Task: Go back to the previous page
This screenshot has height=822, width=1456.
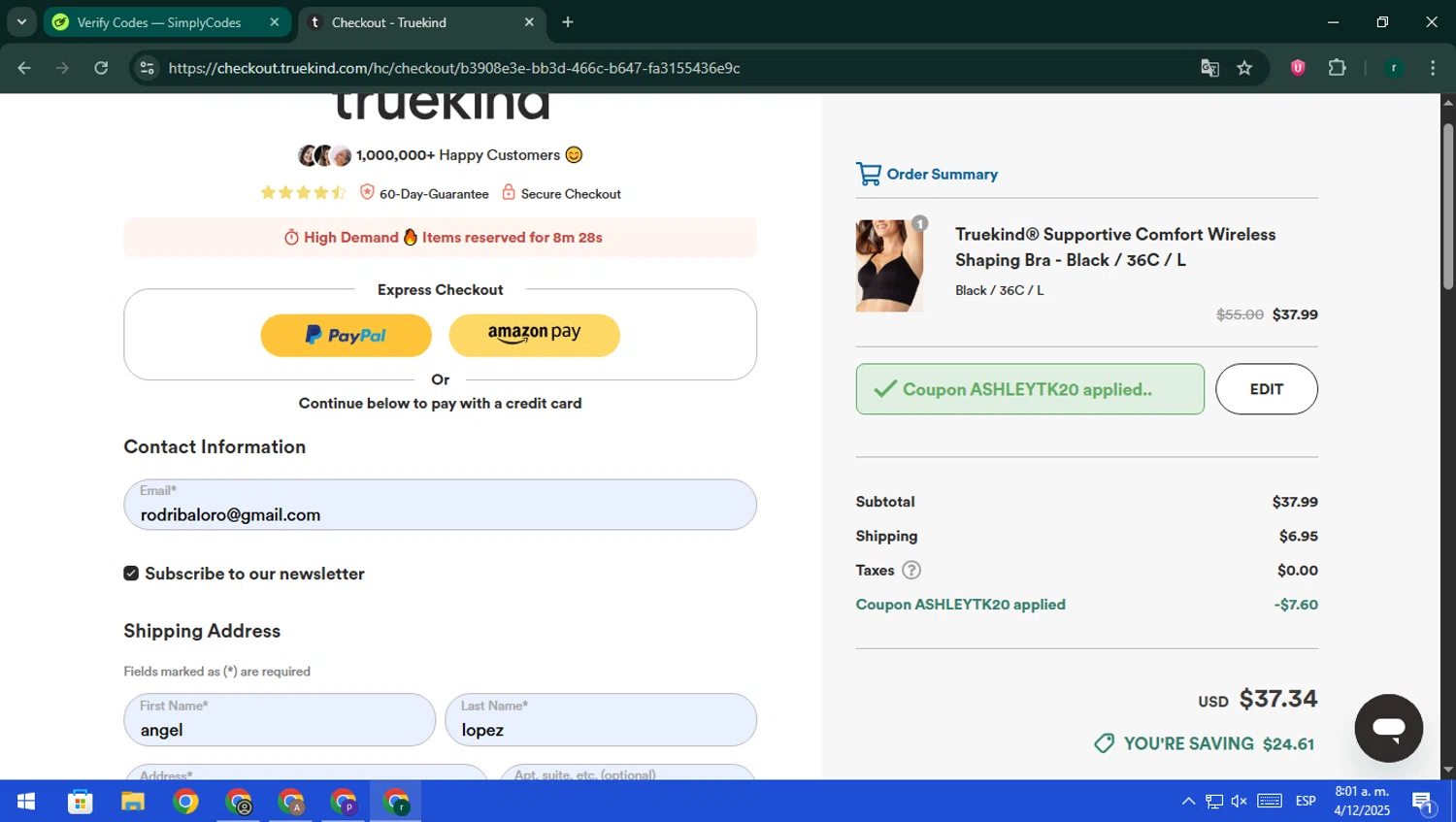Action: pyautogui.click(x=24, y=68)
